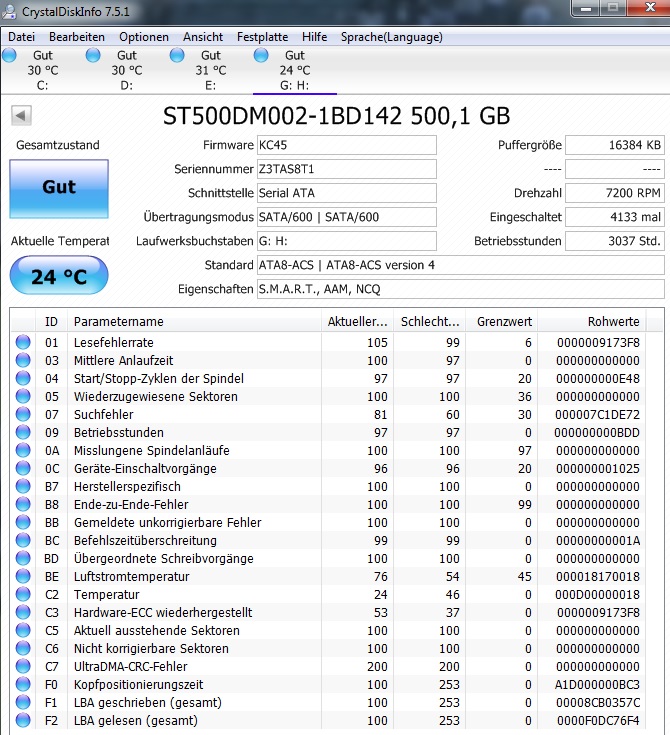Switch to the D: drive tab label

tap(127, 86)
